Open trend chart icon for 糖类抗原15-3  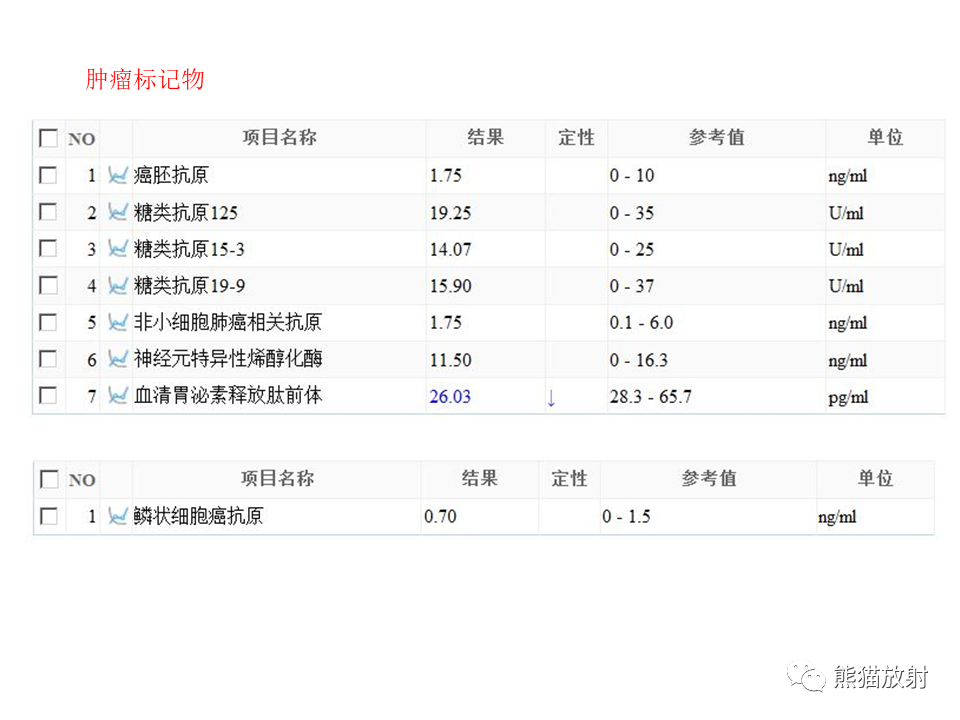pos(117,249)
